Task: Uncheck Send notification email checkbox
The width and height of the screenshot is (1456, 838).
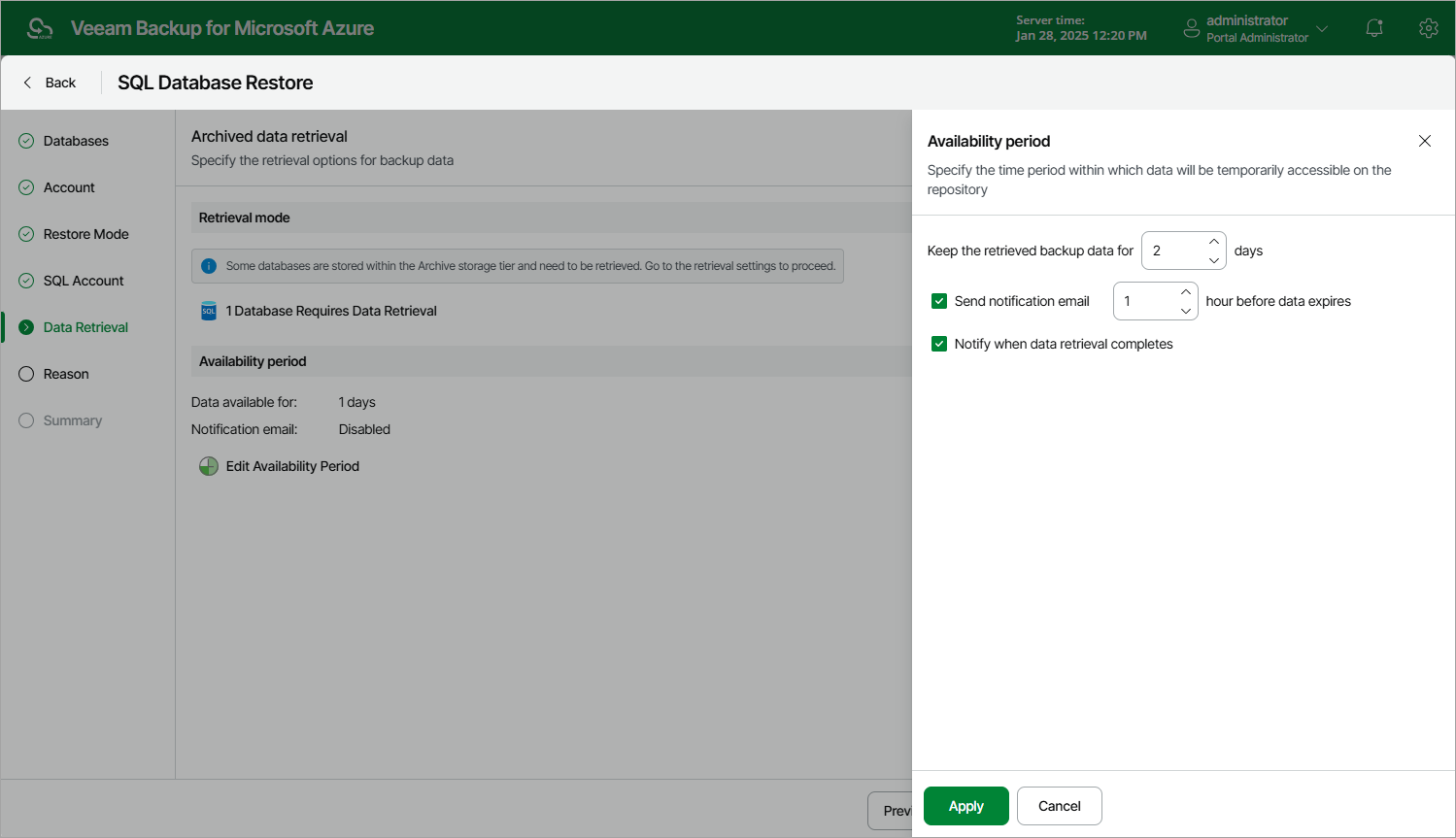Action: click(939, 301)
